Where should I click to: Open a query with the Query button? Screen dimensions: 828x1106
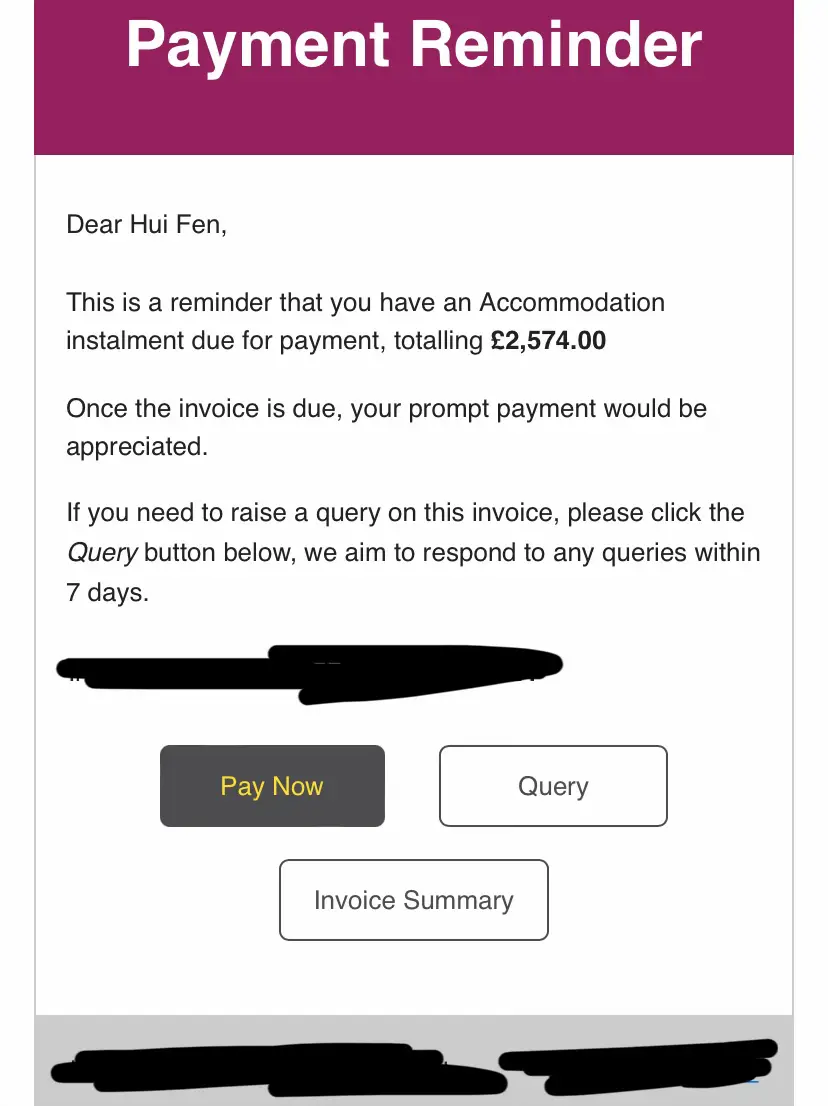pyautogui.click(x=553, y=786)
